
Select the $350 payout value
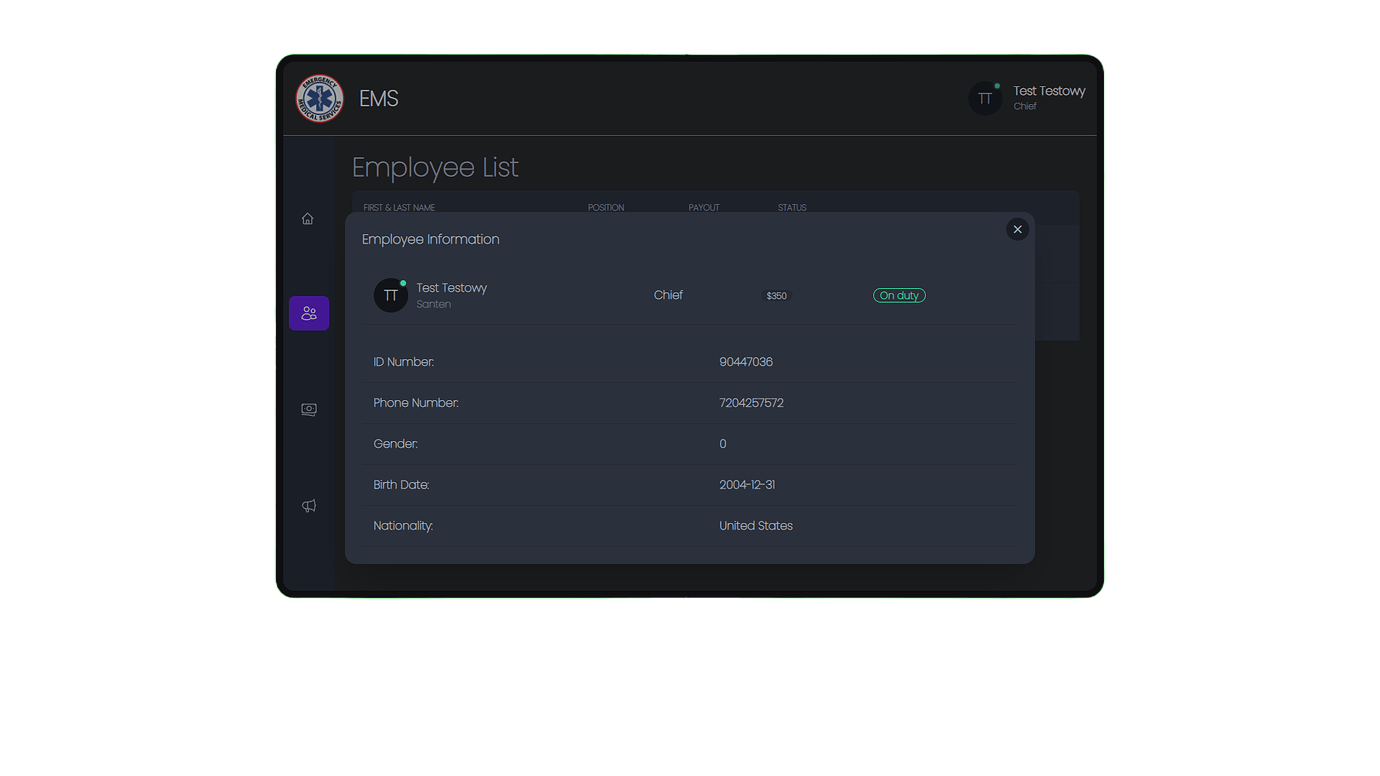point(776,295)
